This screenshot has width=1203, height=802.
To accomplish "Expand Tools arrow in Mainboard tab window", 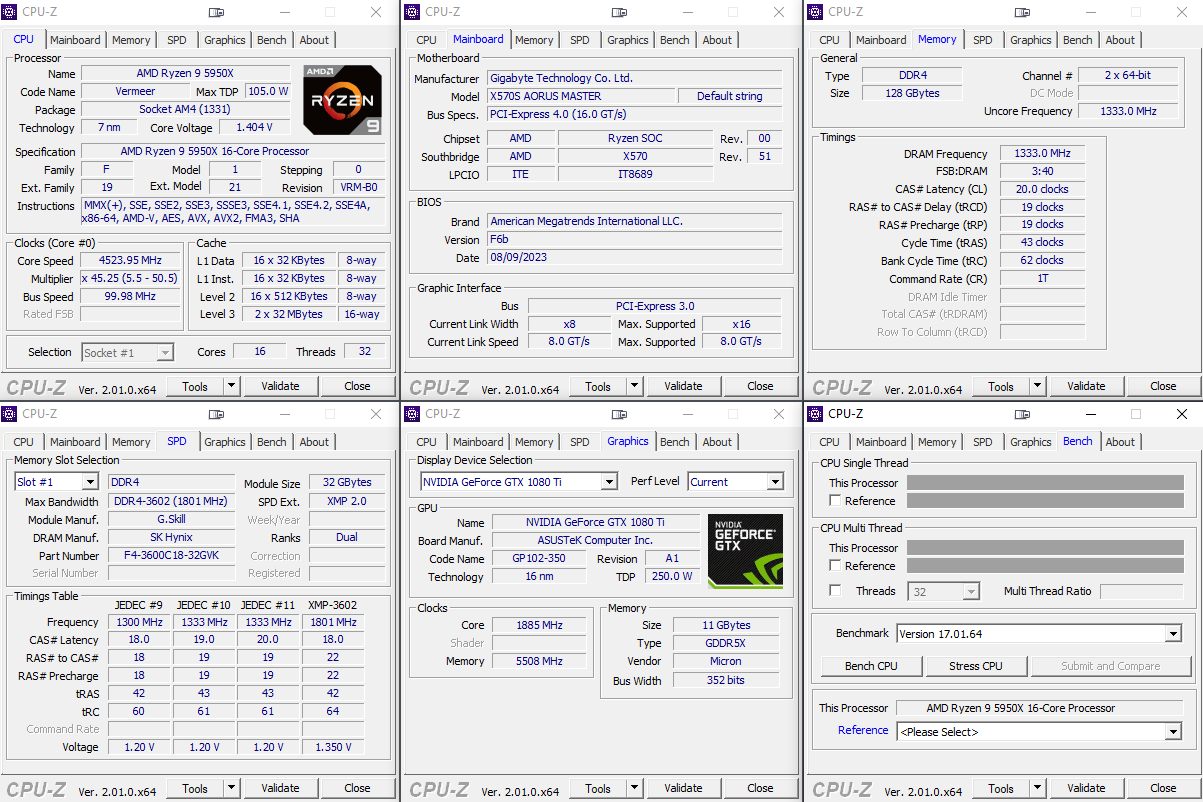I will (x=634, y=386).
